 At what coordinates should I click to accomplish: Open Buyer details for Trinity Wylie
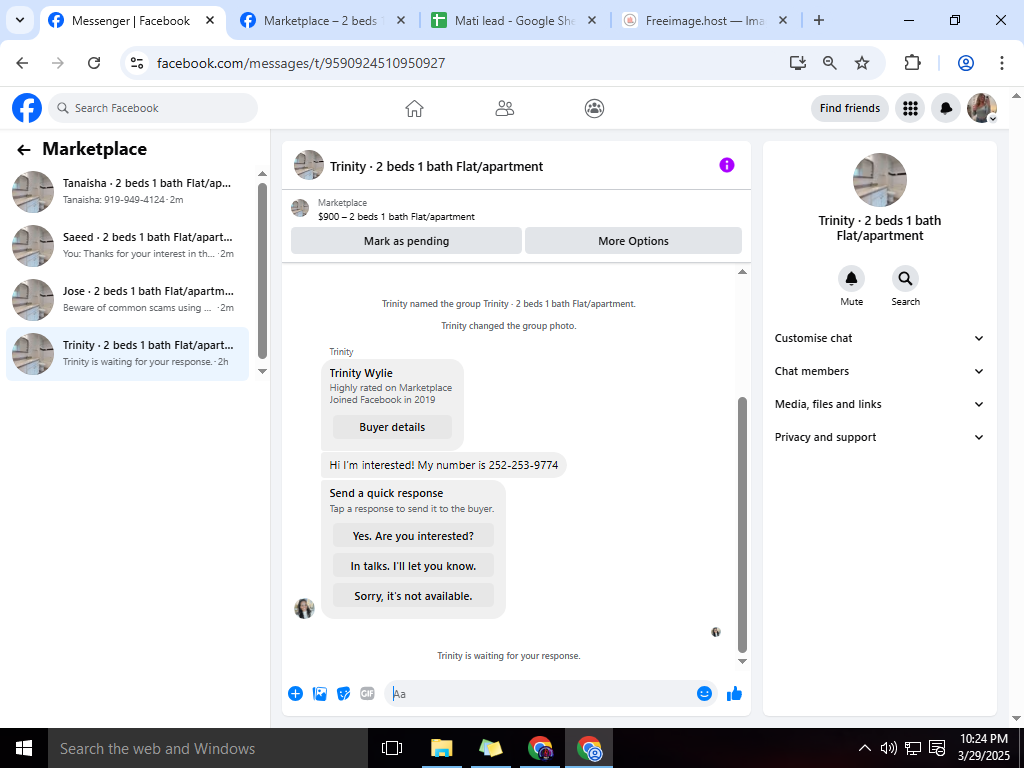(x=392, y=427)
